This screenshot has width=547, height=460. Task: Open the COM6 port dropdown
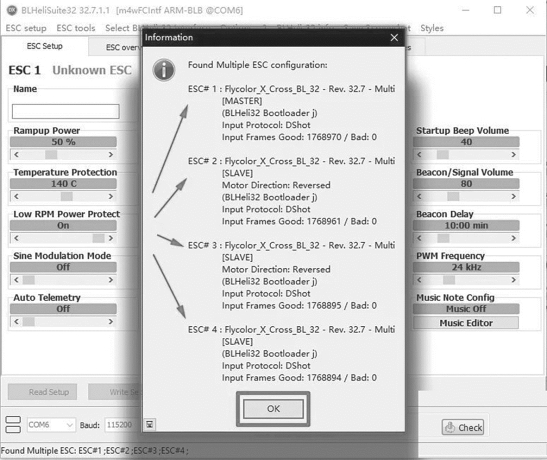tap(51, 425)
